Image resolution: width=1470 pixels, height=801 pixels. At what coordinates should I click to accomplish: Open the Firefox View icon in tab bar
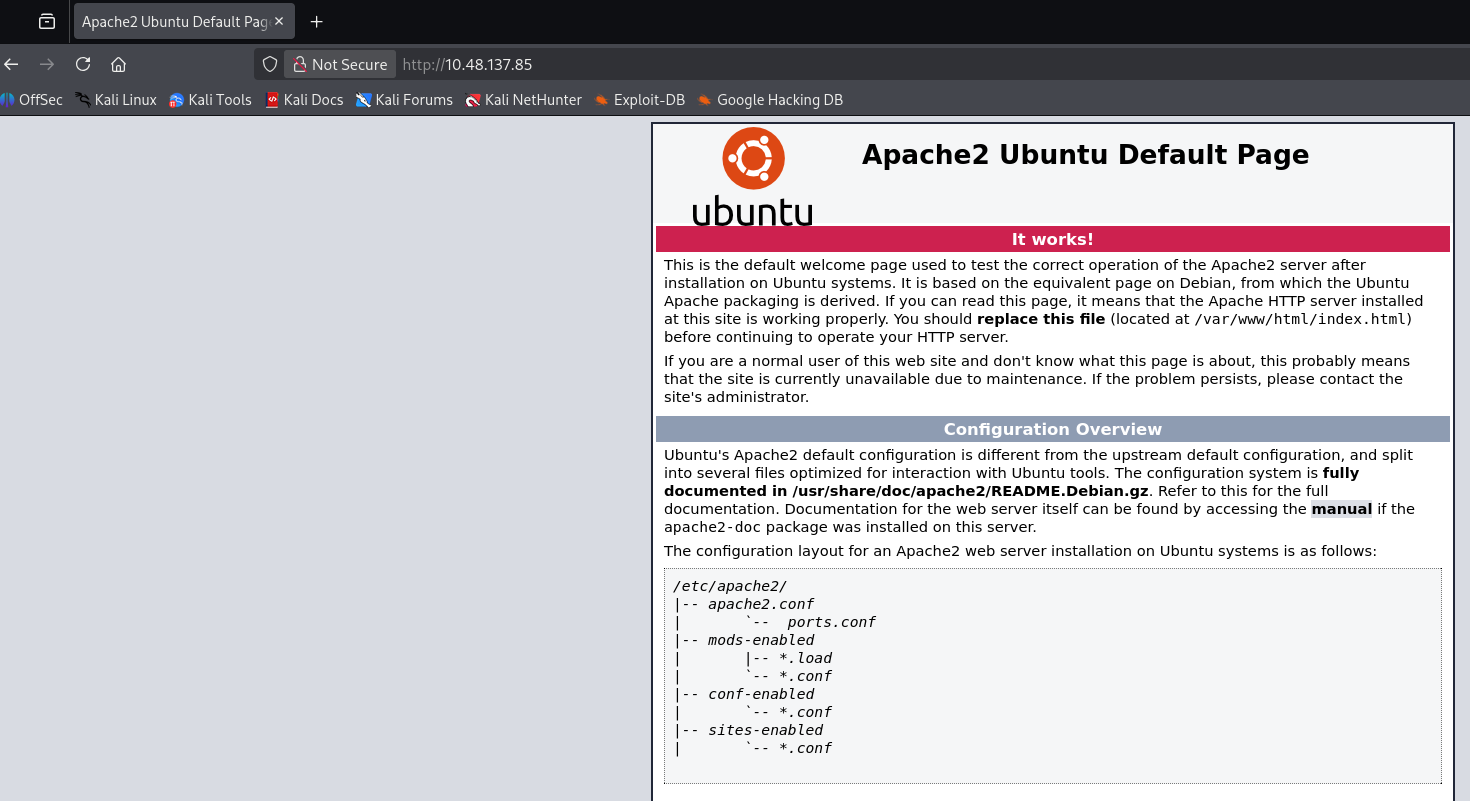coord(46,21)
